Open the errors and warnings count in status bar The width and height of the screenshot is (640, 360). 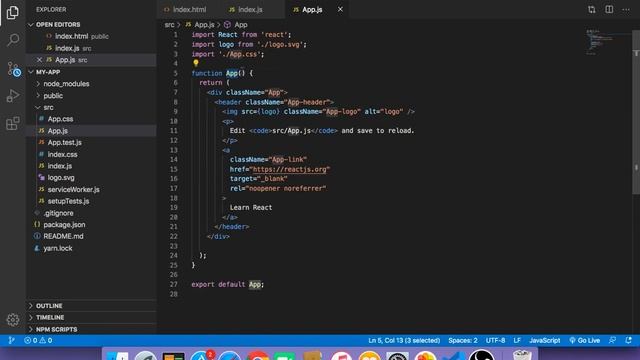coord(38,340)
